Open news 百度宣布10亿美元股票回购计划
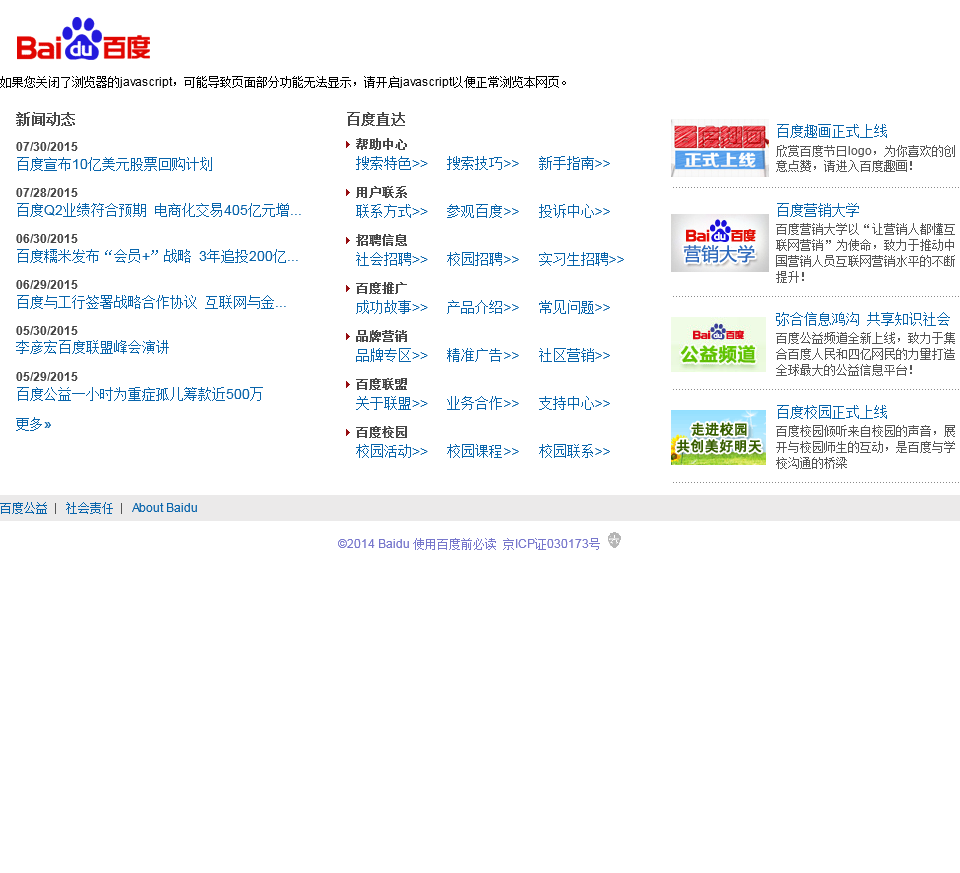The image size is (960, 873). click(114, 164)
